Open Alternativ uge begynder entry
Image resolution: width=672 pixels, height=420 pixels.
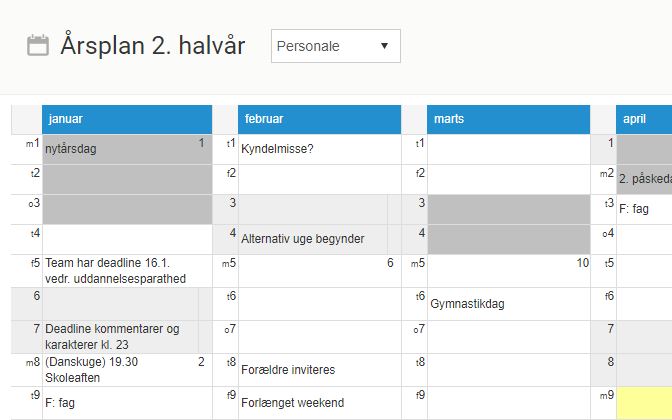pos(303,239)
